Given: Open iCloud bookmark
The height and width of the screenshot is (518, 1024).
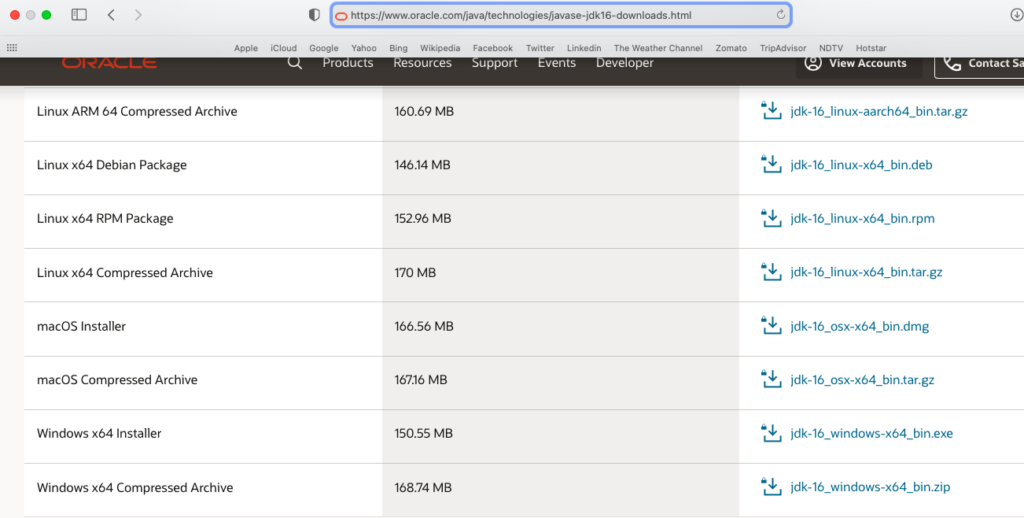Looking at the screenshot, I should pyautogui.click(x=283, y=48).
